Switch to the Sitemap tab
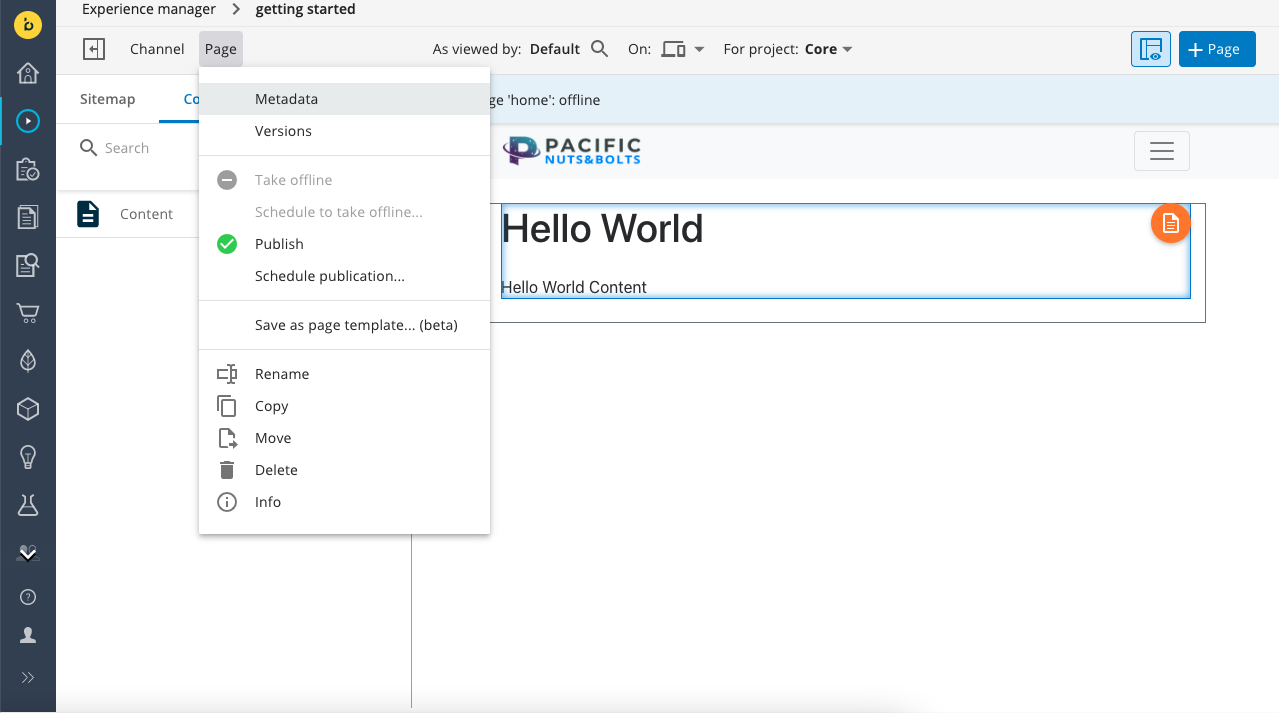Viewport: 1279px width, 713px height. pos(107,99)
